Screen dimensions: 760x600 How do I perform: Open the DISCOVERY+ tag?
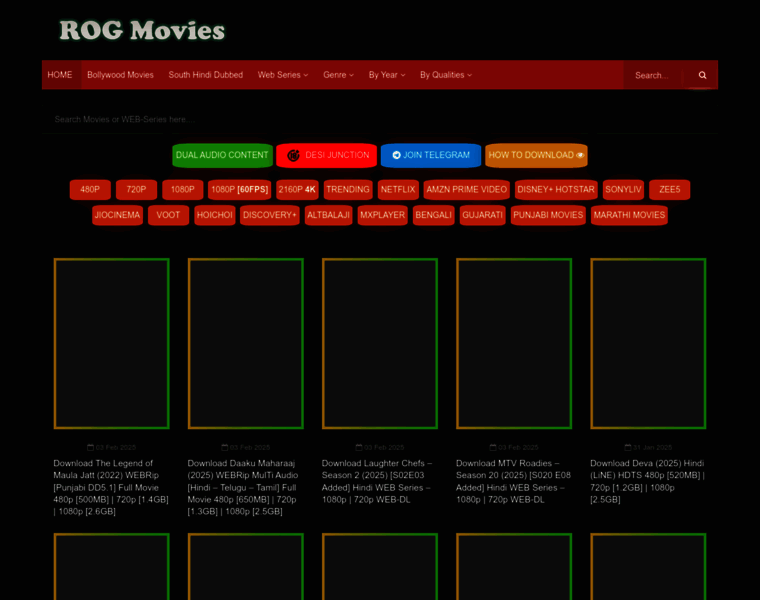269,215
